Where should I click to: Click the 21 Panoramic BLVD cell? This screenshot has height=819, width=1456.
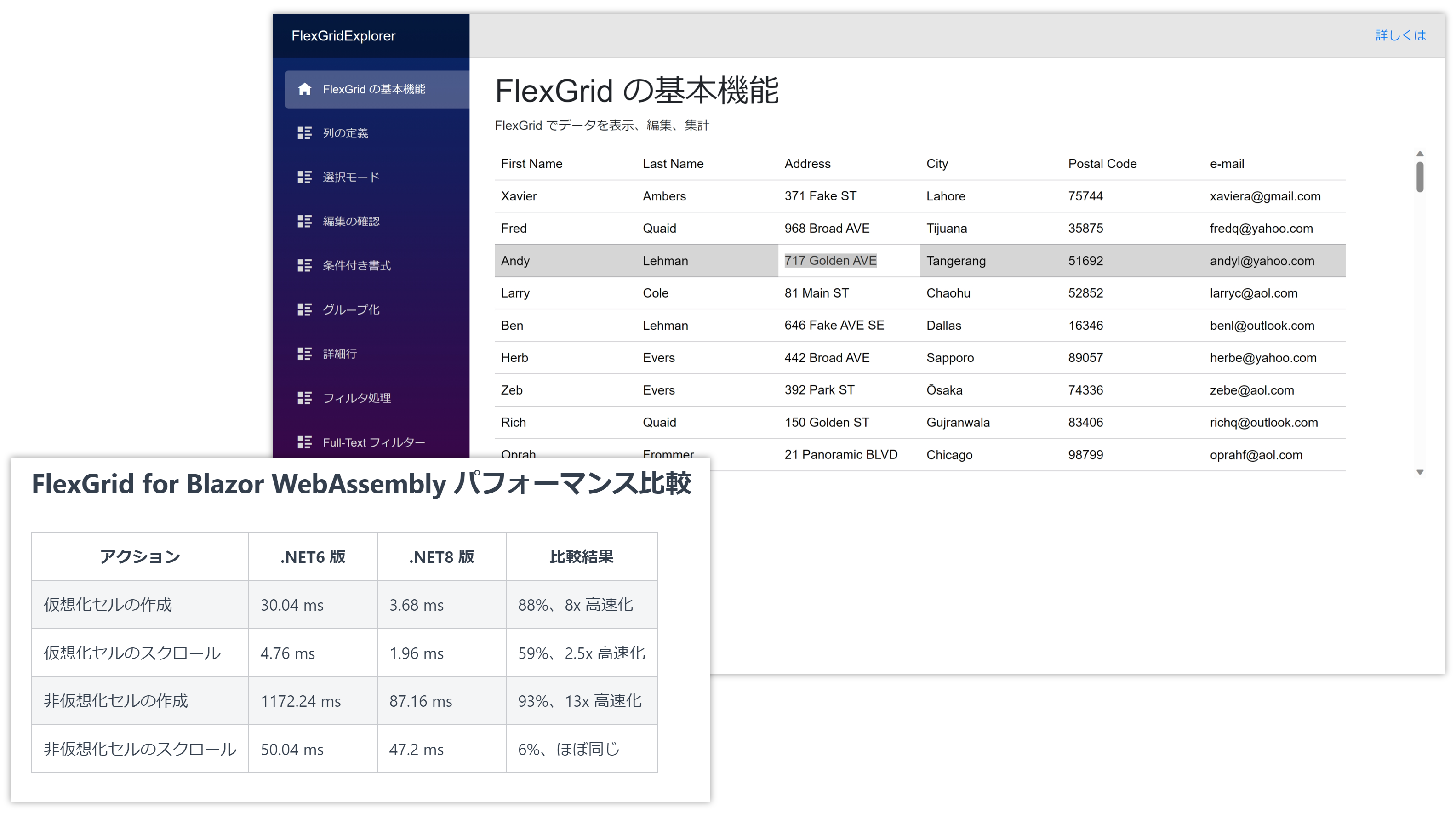(849, 454)
